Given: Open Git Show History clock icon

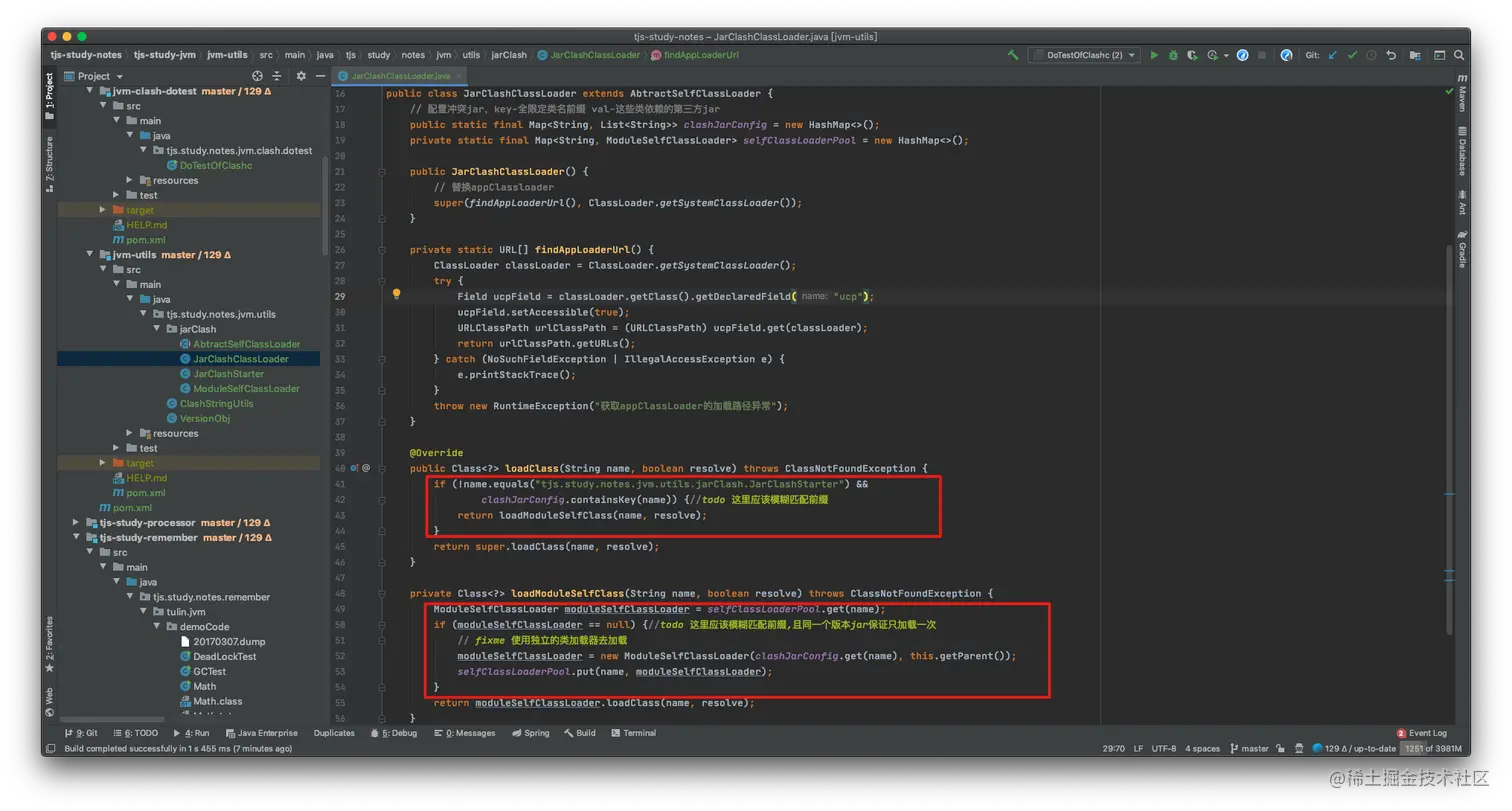Looking at the screenshot, I should coord(1371,55).
